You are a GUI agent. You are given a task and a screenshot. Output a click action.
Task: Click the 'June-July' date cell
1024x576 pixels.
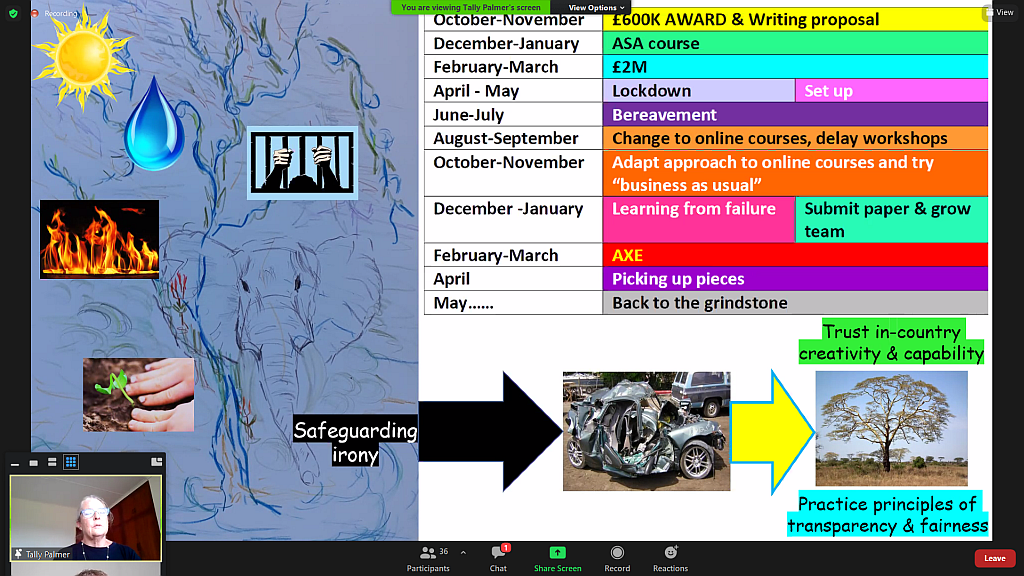[x=513, y=115]
